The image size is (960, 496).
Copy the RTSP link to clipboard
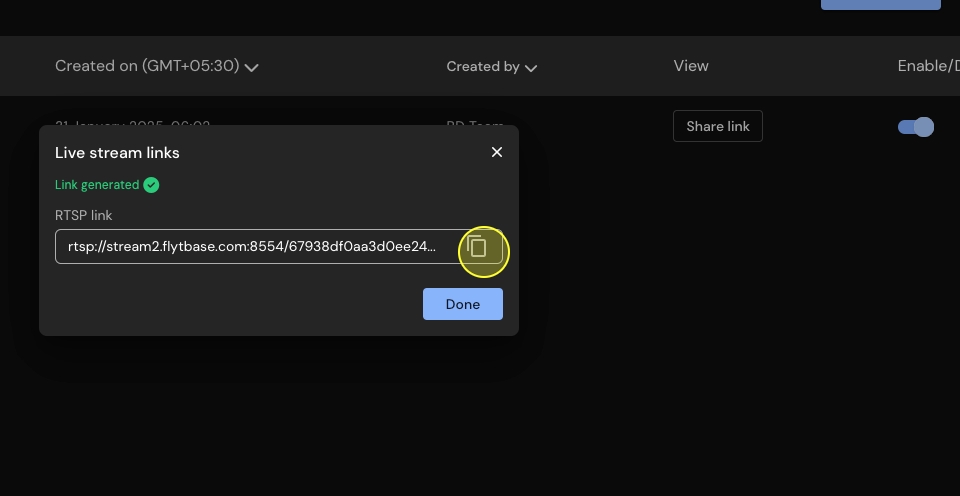(478, 247)
